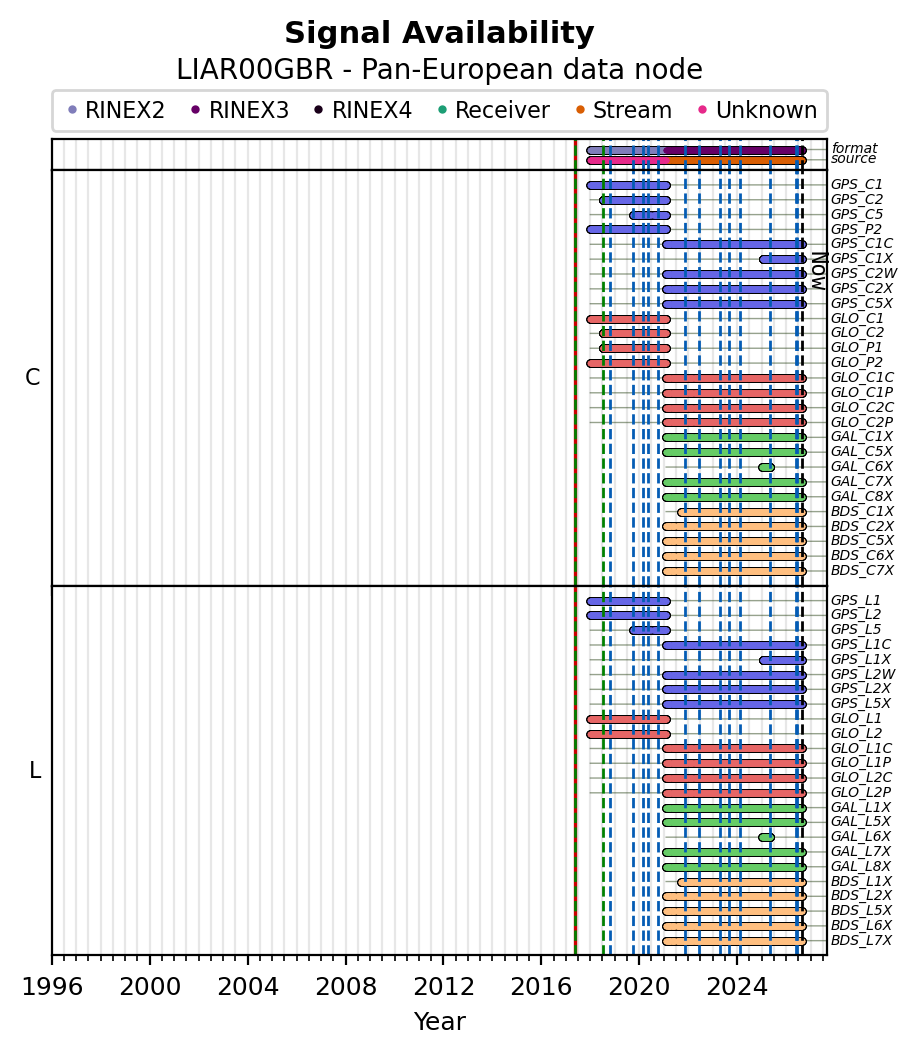Click the GPS_L1X row label
Image resolution: width=918 pixels, height=1054 pixels.
click(x=862, y=659)
